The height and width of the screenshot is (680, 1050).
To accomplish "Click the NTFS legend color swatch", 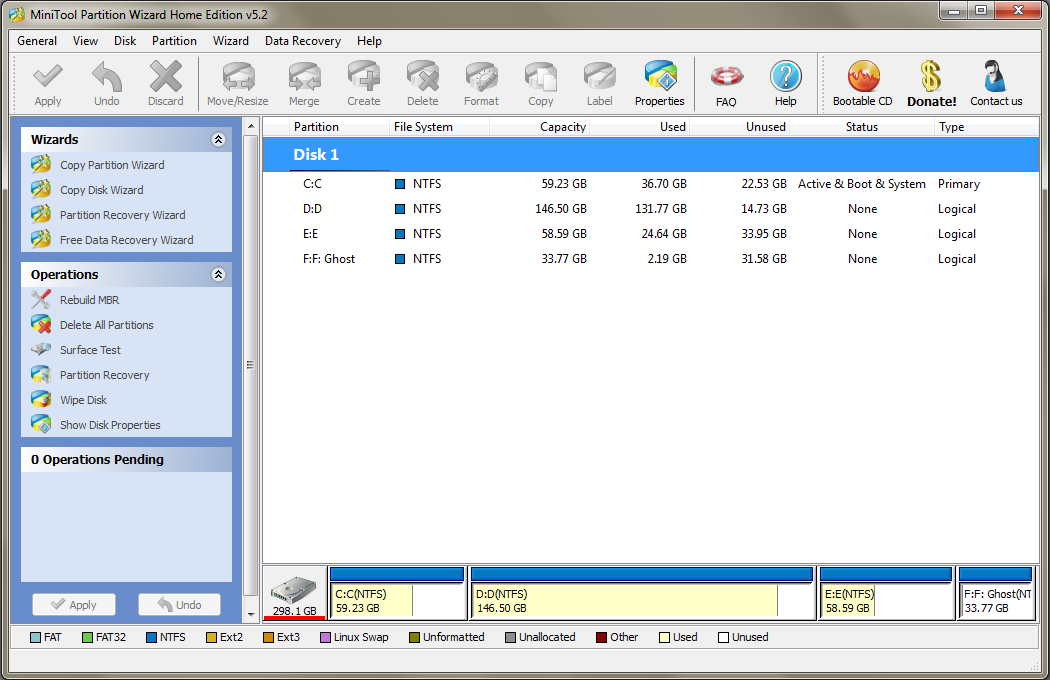I will tap(151, 637).
